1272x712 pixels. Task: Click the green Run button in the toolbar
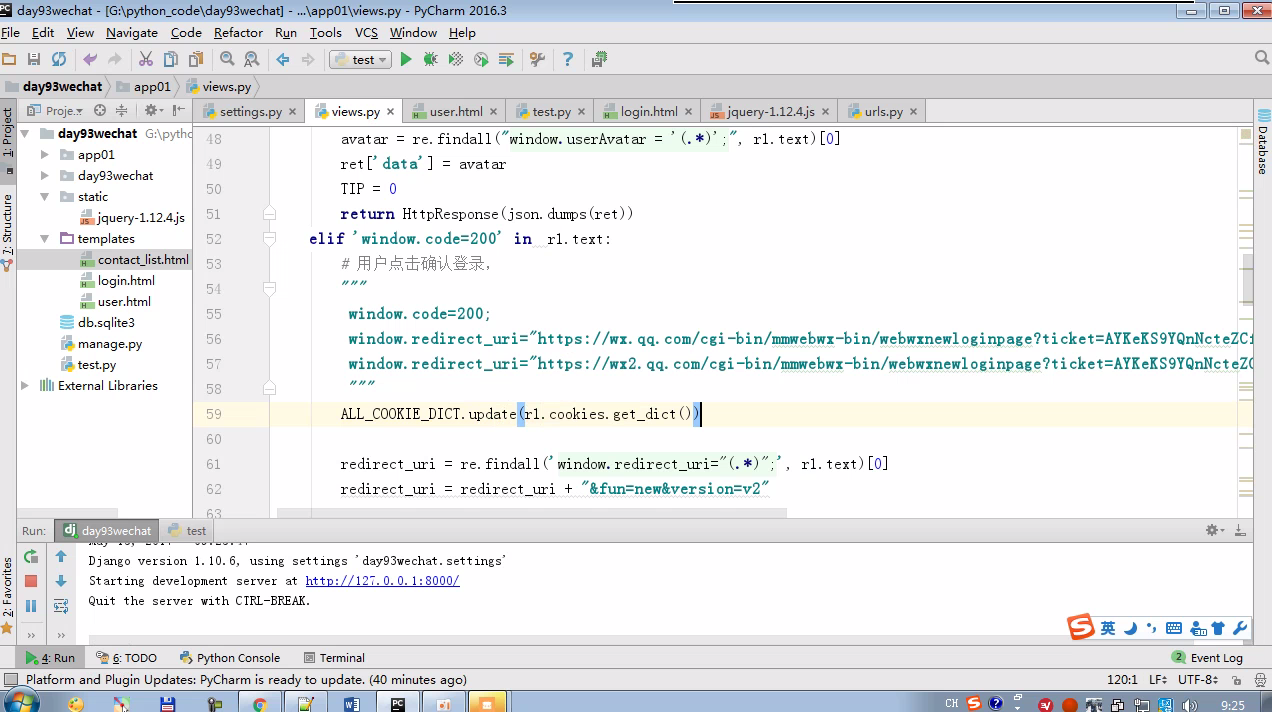pyautogui.click(x=406, y=60)
